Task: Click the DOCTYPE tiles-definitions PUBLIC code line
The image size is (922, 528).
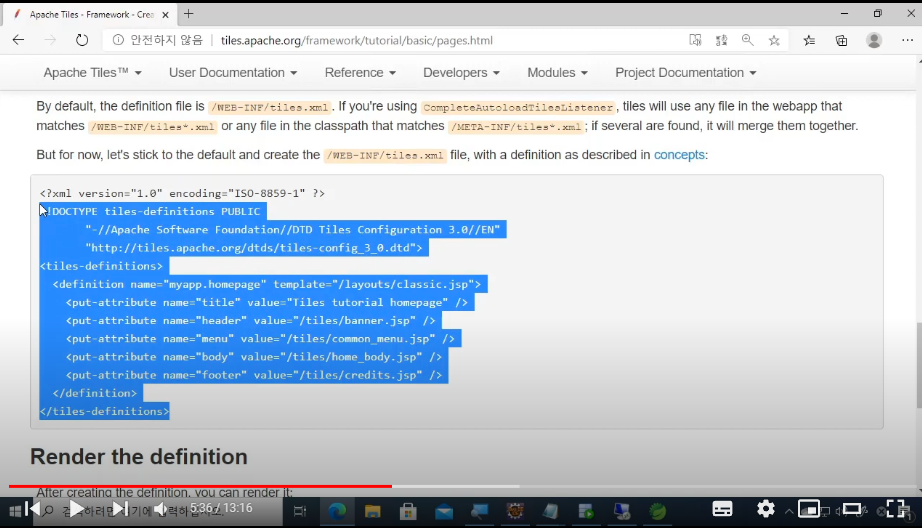Action: 153,211
